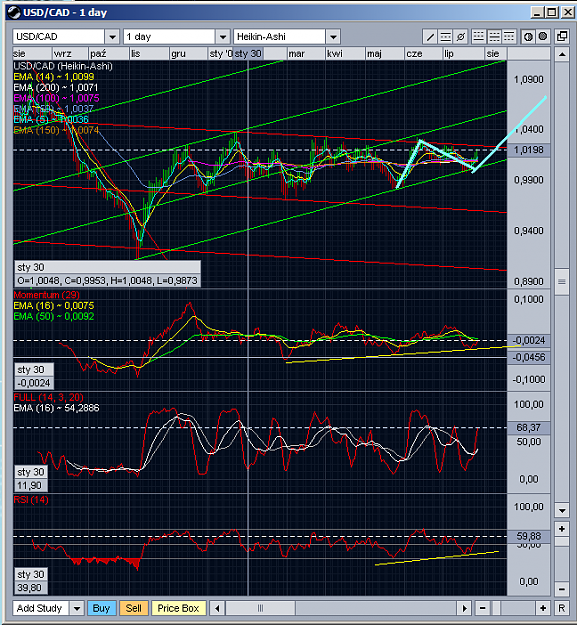Click the 1 day interval field

pos(169,37)
